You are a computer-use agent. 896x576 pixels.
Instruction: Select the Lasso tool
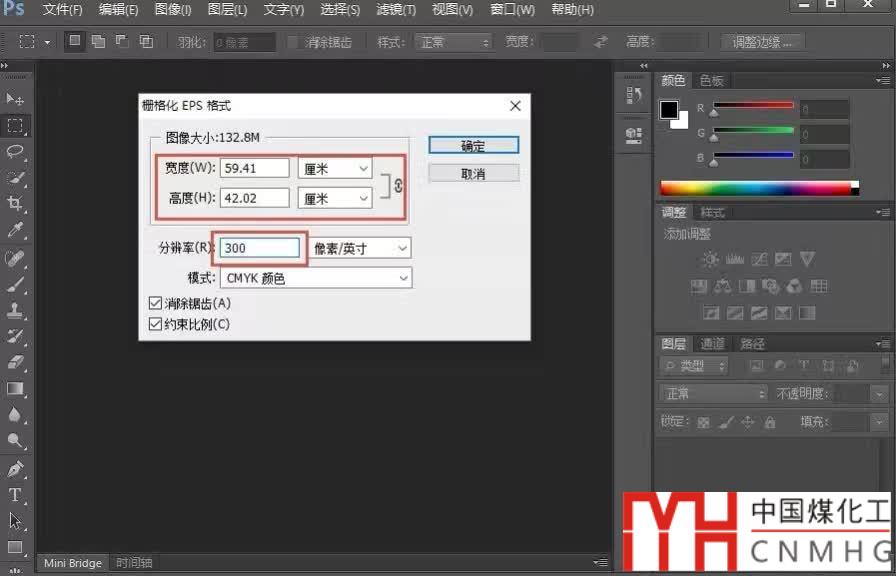15,152
